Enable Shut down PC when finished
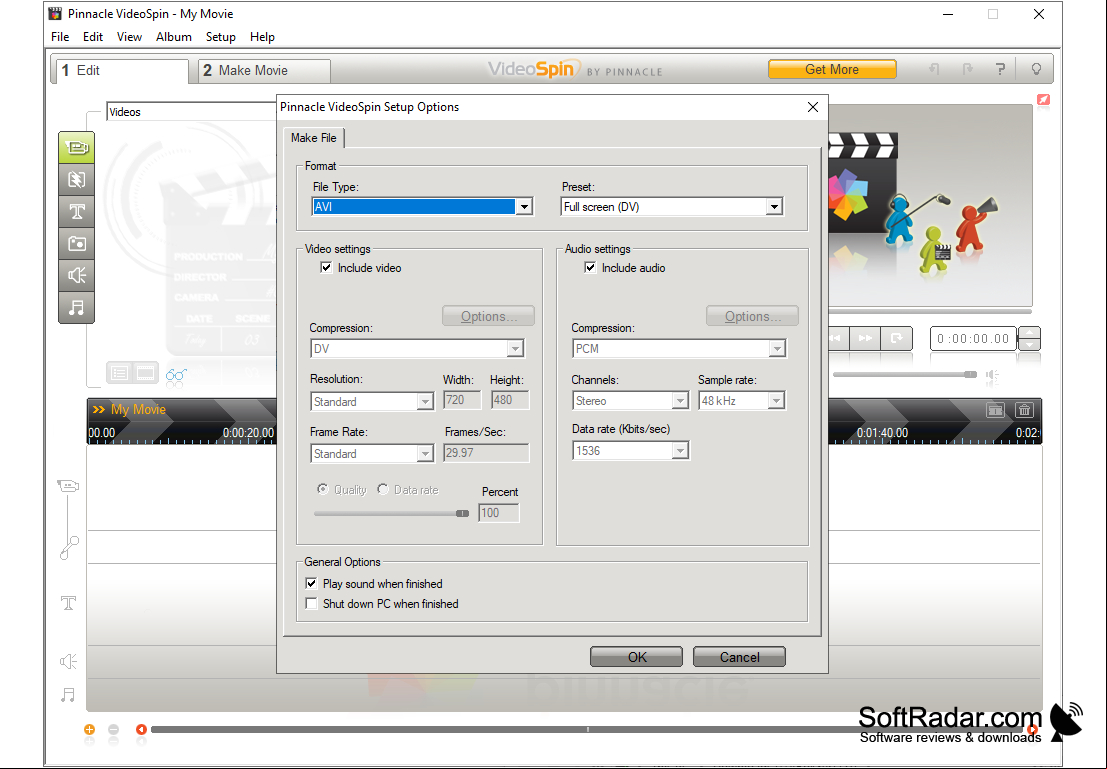This screenshot has width=1107, height=769. [311, 604]
